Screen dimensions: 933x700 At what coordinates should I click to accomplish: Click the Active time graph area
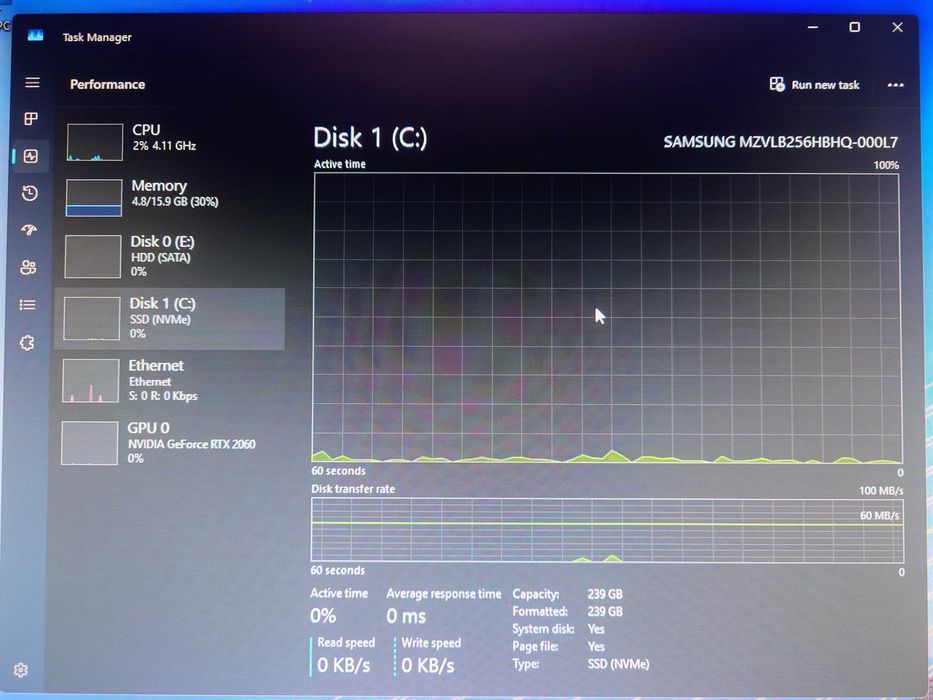(607, 318)
